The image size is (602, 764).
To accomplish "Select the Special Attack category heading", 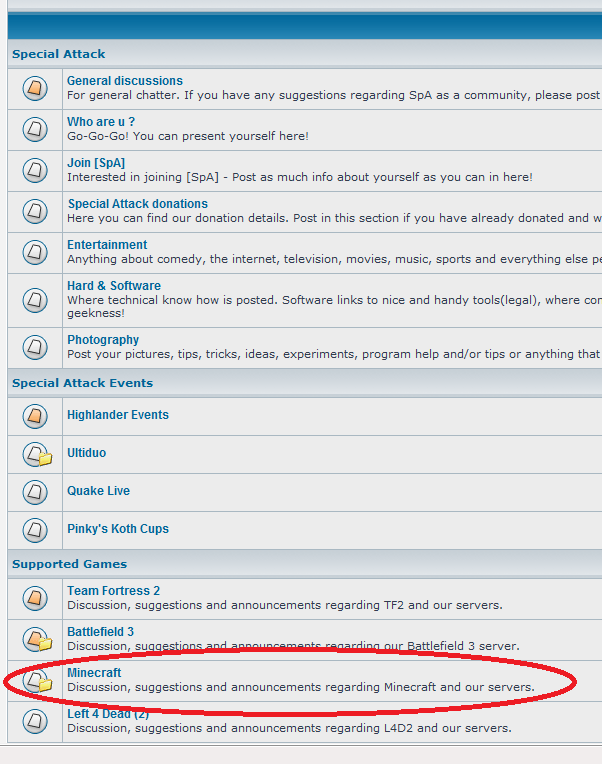I will coord(58,54).
